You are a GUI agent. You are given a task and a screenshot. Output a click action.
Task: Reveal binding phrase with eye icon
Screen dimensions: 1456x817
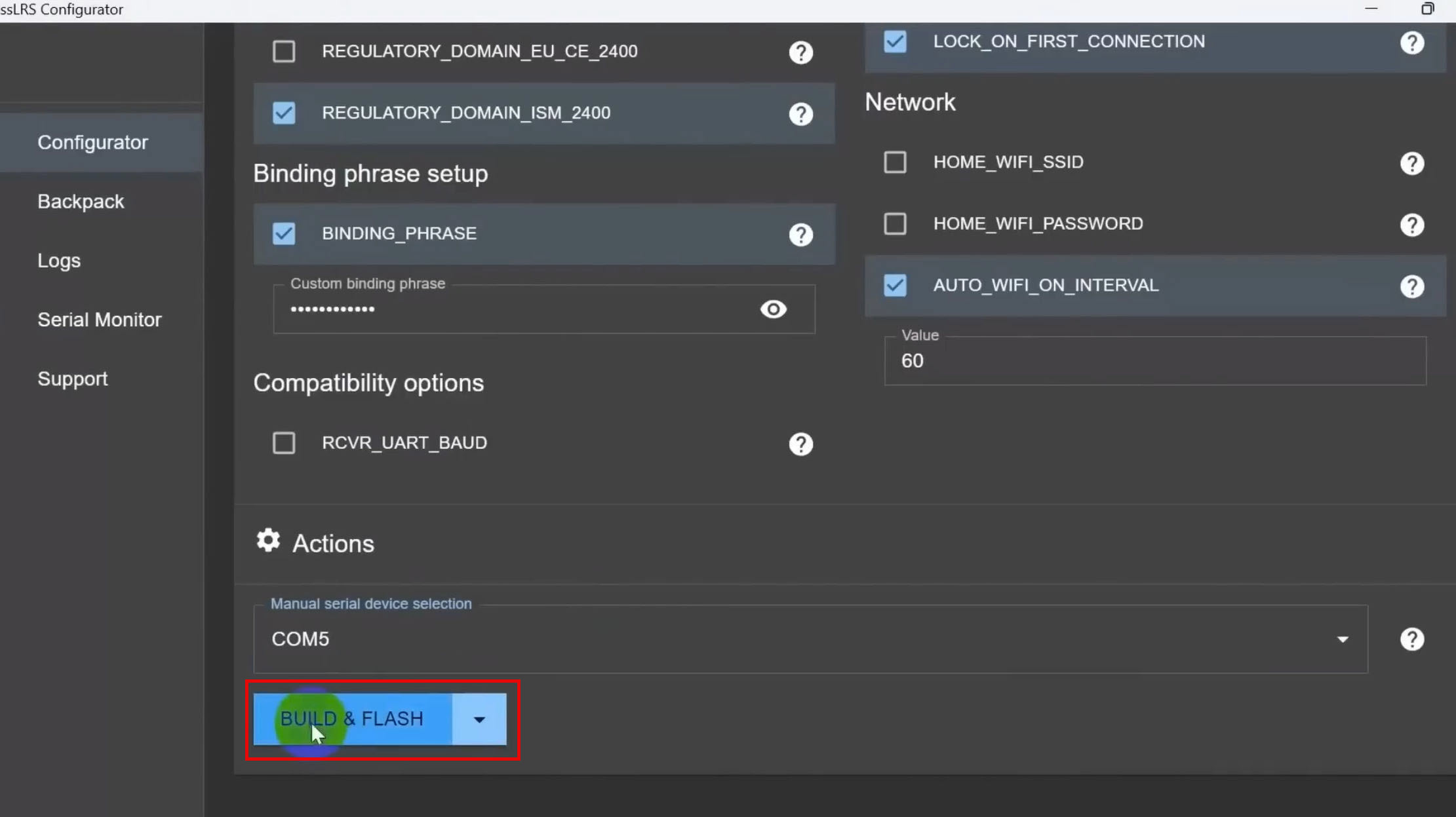(773, 309)
